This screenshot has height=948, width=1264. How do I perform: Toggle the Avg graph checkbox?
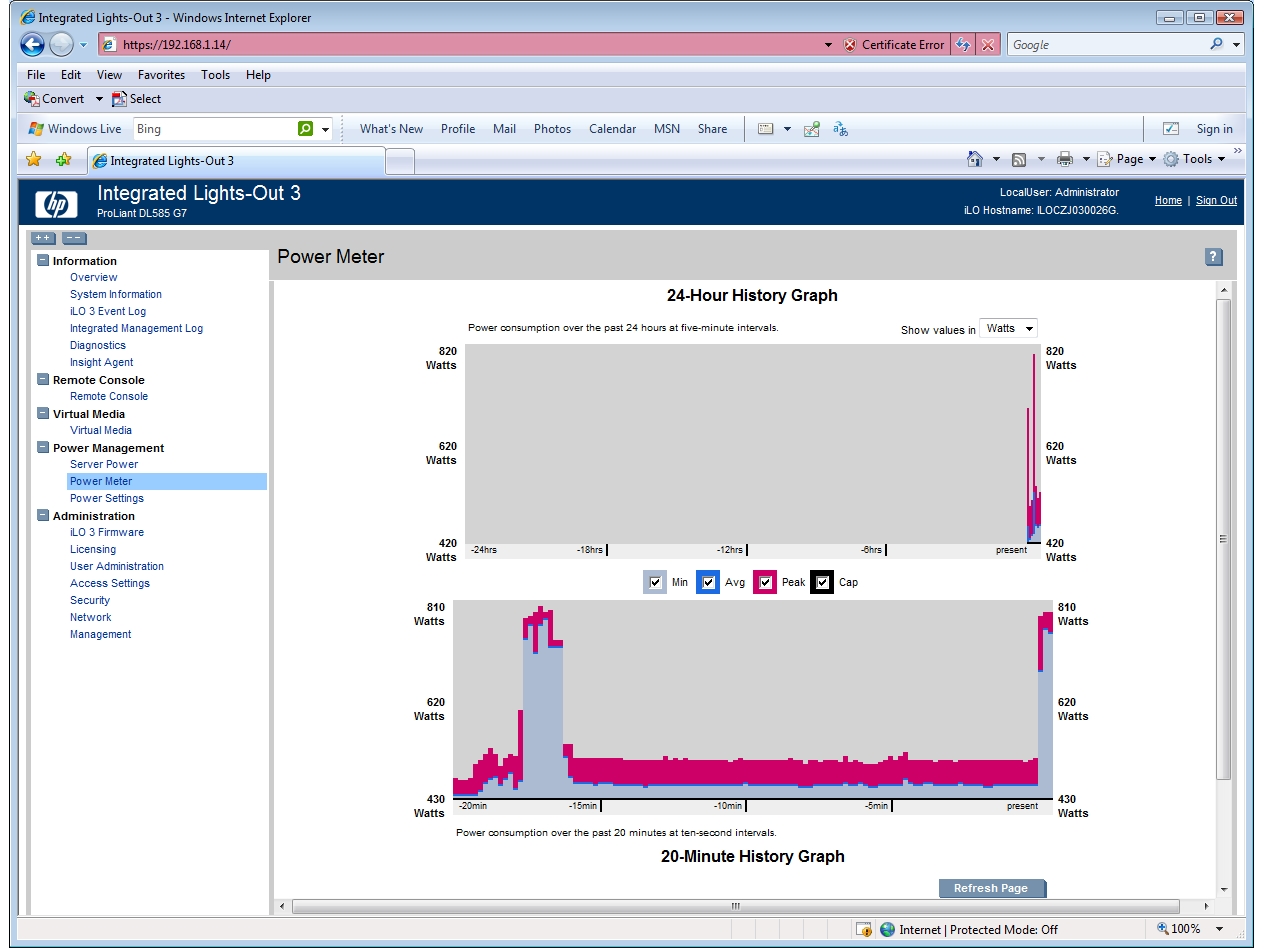click(708, 582)
